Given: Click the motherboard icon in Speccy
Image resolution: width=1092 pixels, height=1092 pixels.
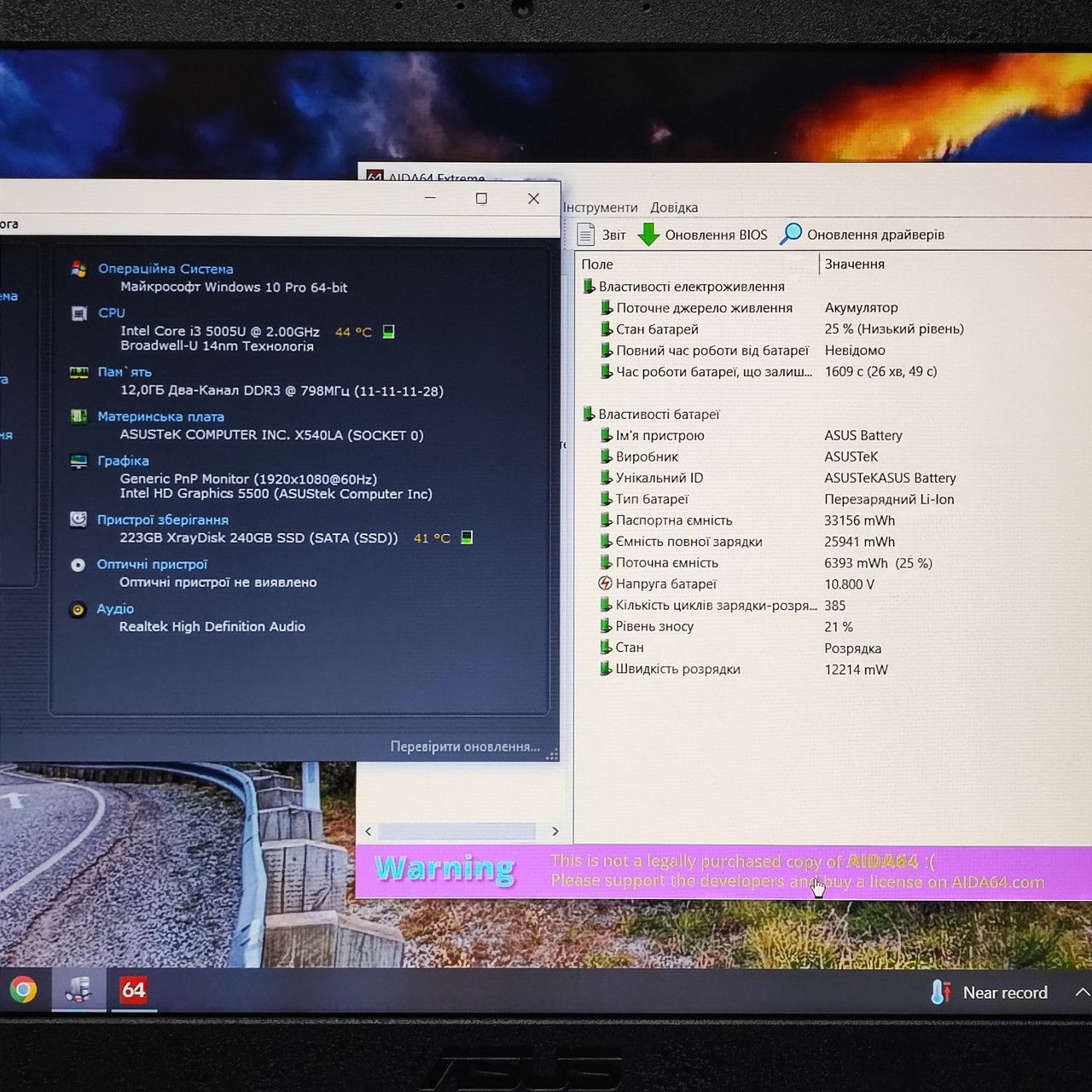Looking at the screenshot, I should [78, 416].
